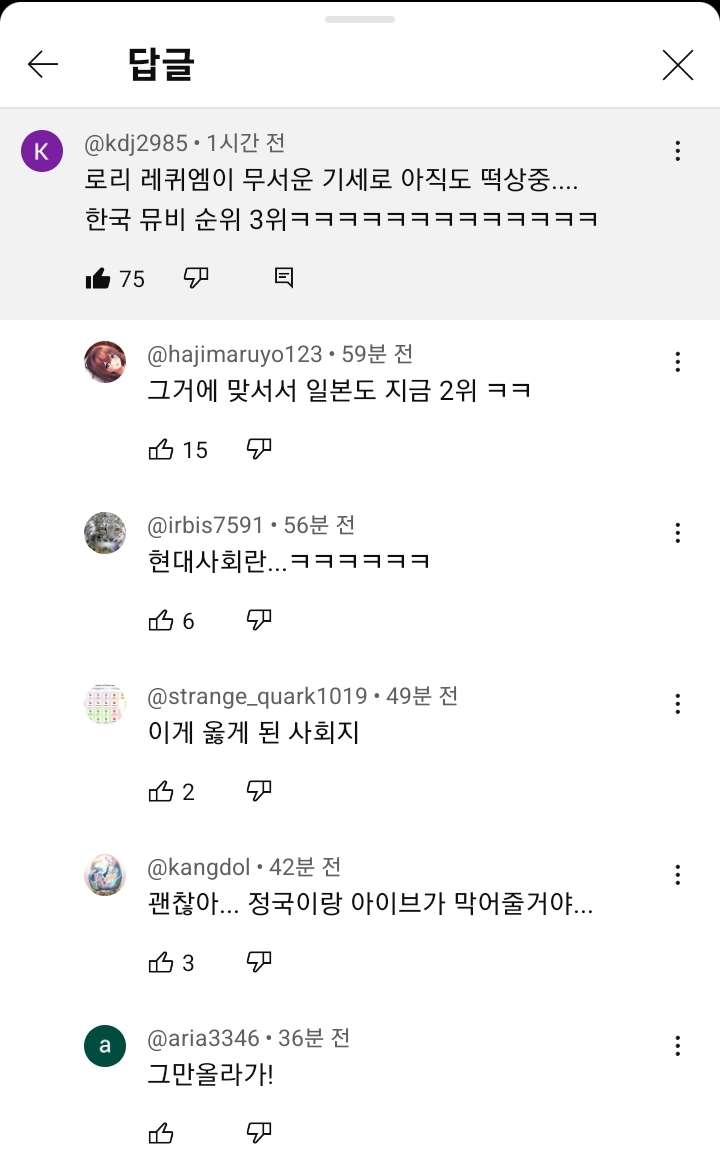Open more options for @hajimaruyo123's reply
Screen dimensions: 720x1167
678,361
